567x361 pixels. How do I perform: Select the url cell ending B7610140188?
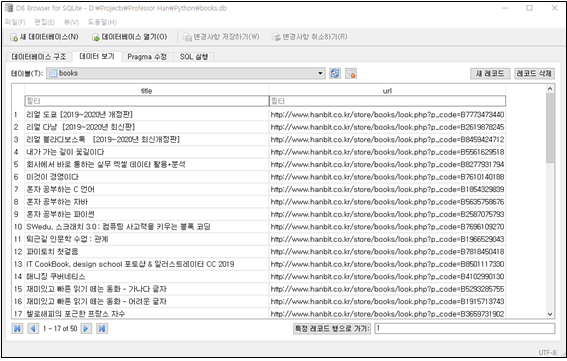(x=387, y=177)
